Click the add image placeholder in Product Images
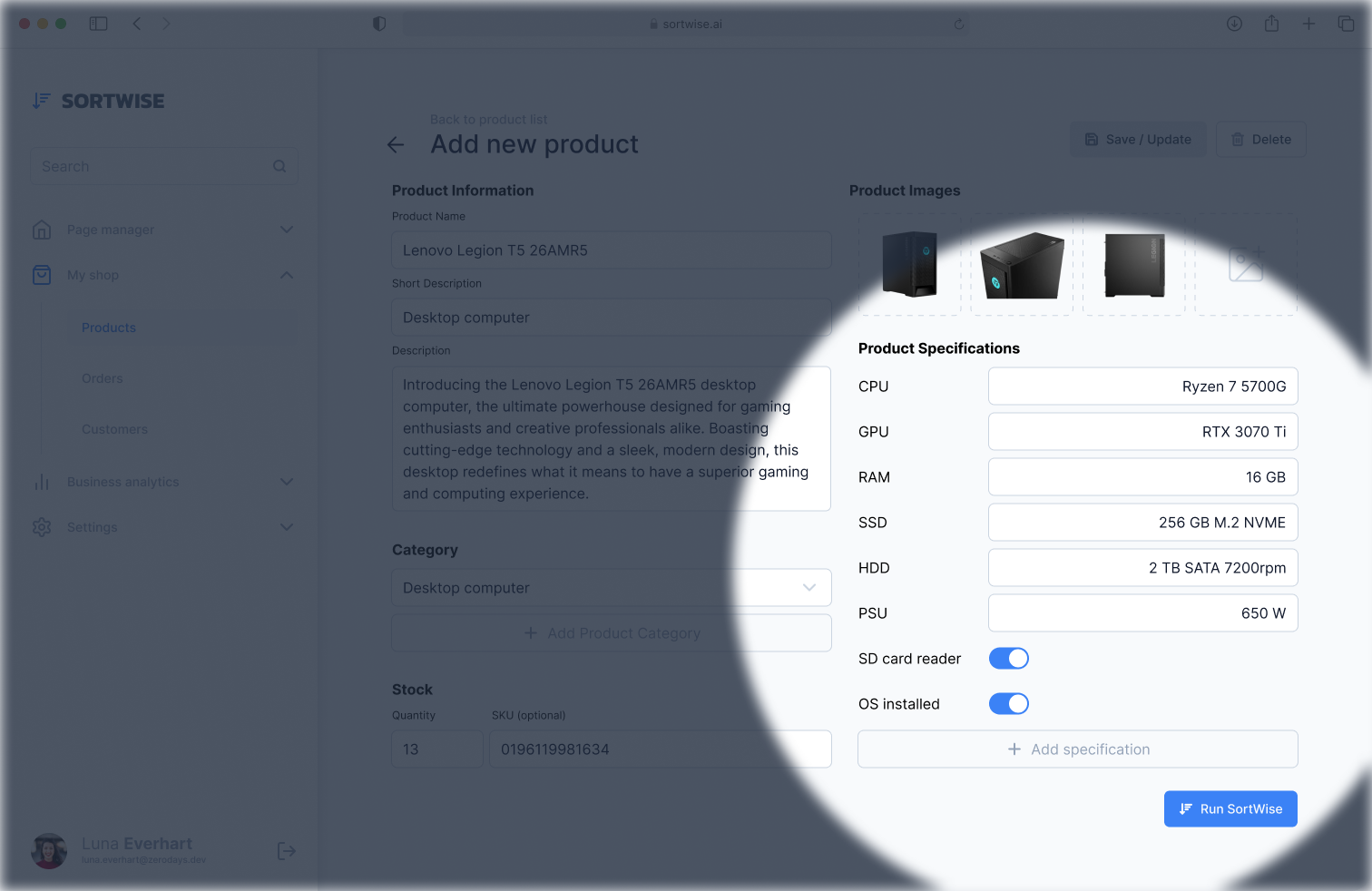The image size is (1372, 891). click(1245, 263)
